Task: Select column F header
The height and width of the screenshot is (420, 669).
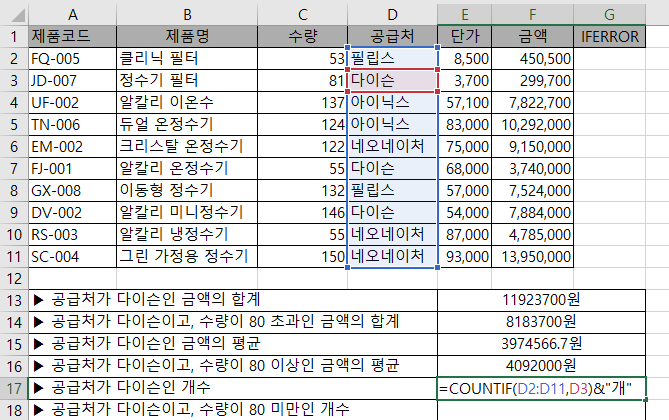Action: pos(532,15)
